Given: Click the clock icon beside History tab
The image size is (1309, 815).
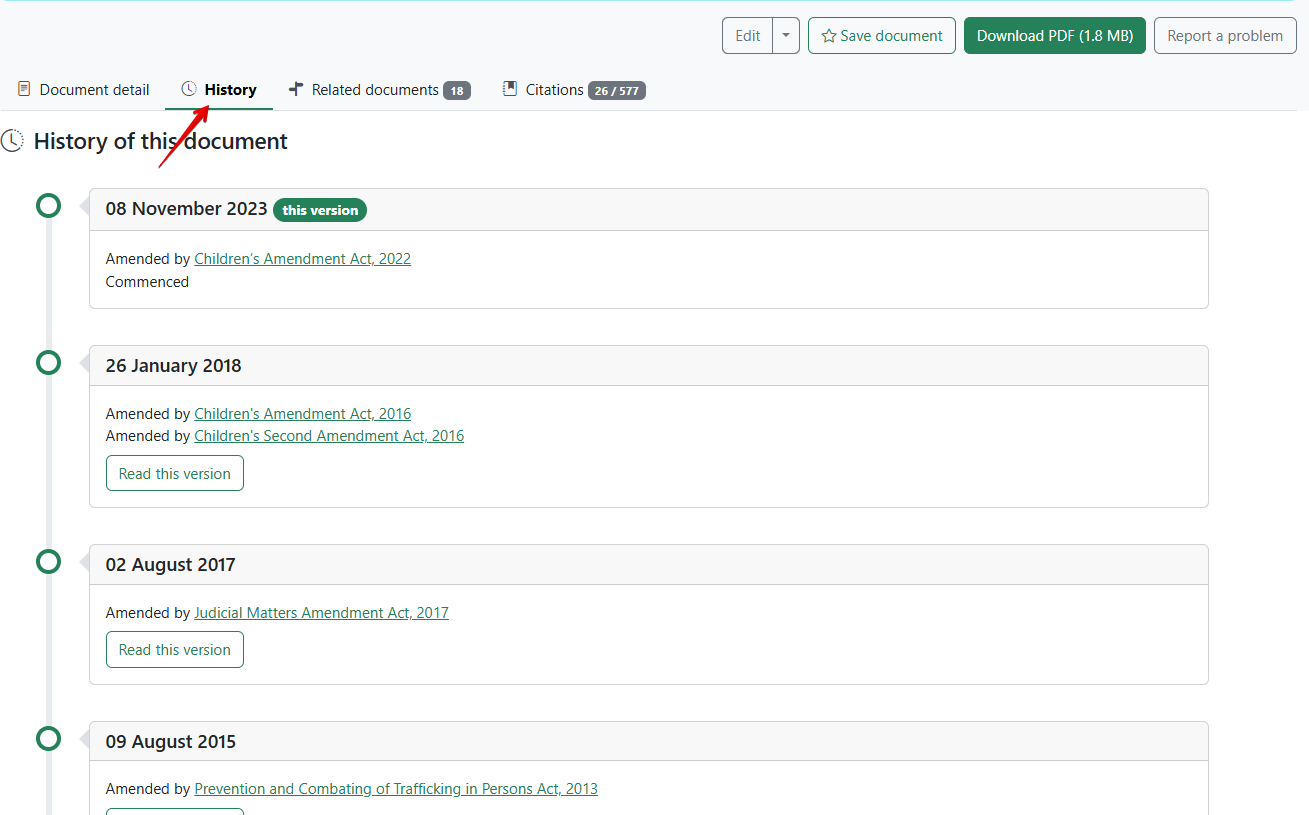Looking at the screenshot, I should pyautogui.click(x=189, y=89).
